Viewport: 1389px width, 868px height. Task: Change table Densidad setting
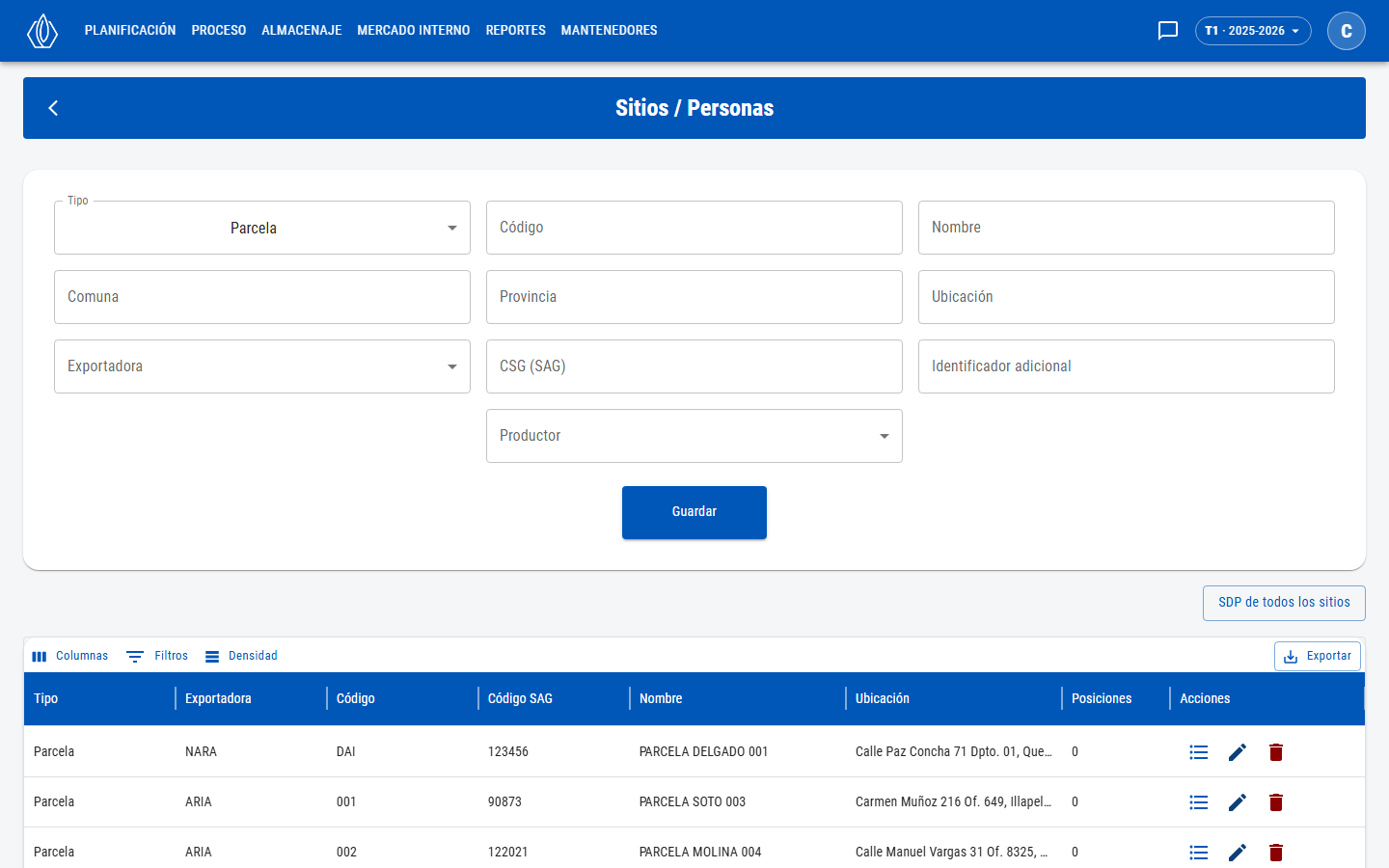pos(241,656)
